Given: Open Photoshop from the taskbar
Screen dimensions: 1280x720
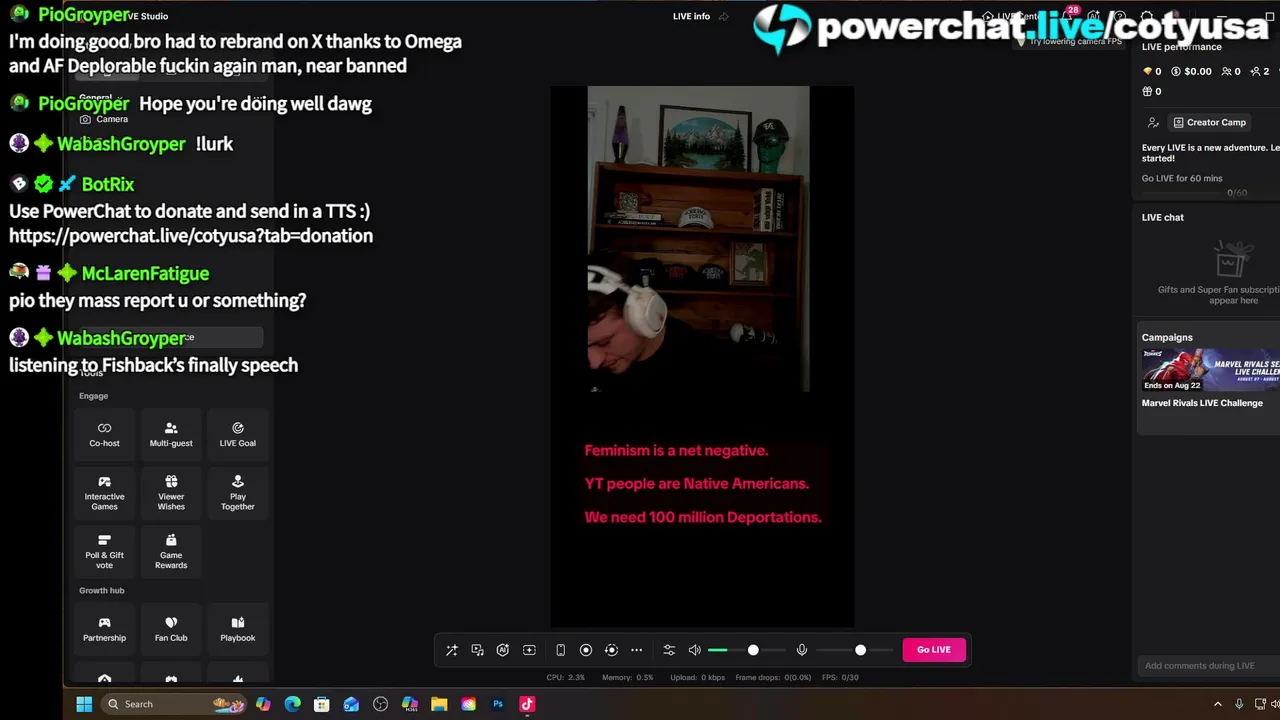Looking at the screenshot, I should (x=498, y=704).
